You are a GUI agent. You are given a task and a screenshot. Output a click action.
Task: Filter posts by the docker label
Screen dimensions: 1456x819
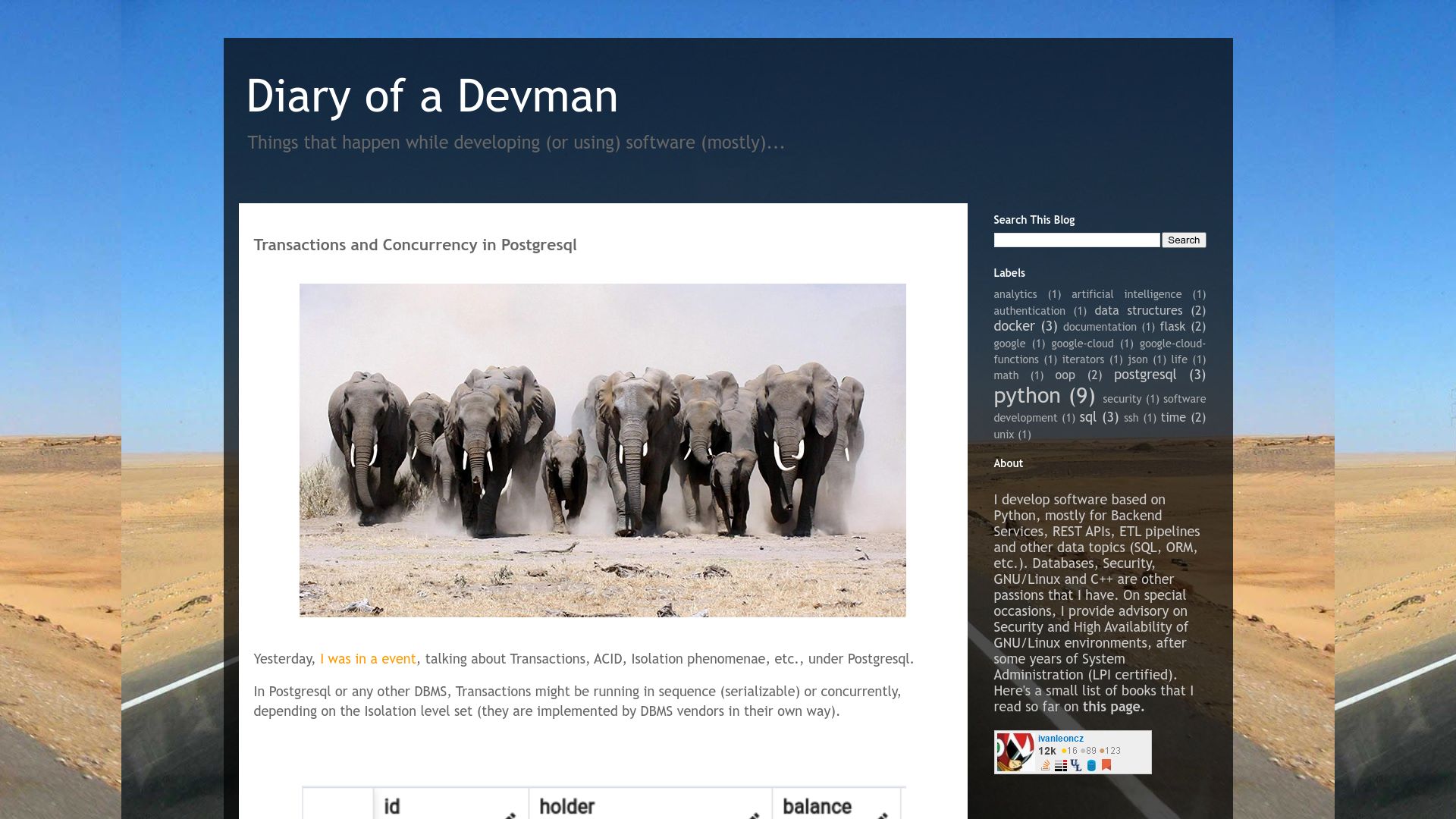[1014, 326]
